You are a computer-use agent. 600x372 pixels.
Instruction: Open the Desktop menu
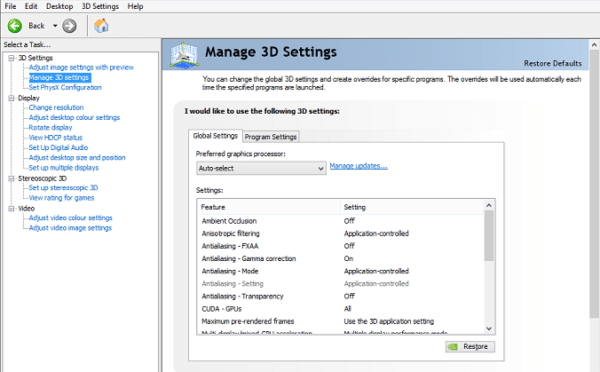tap(59, 6)
